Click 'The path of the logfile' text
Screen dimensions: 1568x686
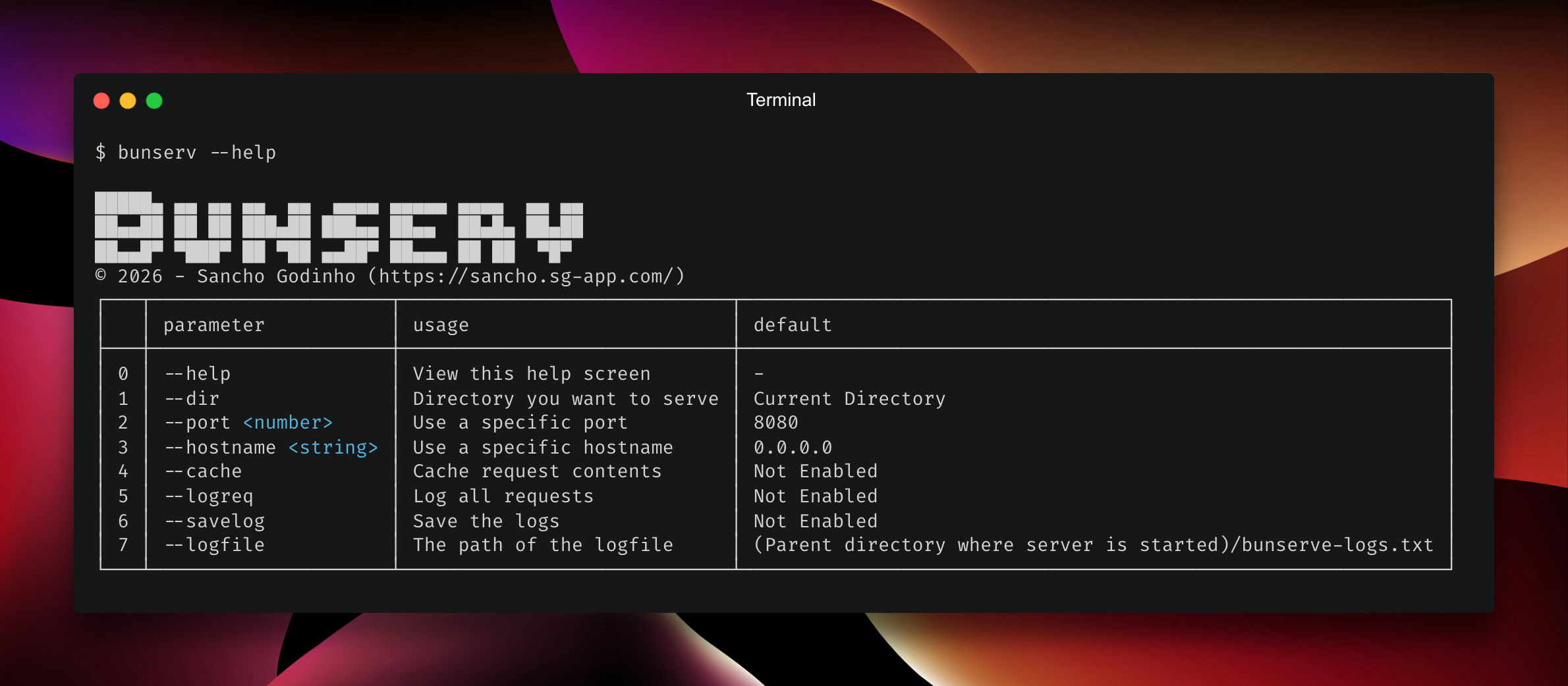(x=543, y=545)
